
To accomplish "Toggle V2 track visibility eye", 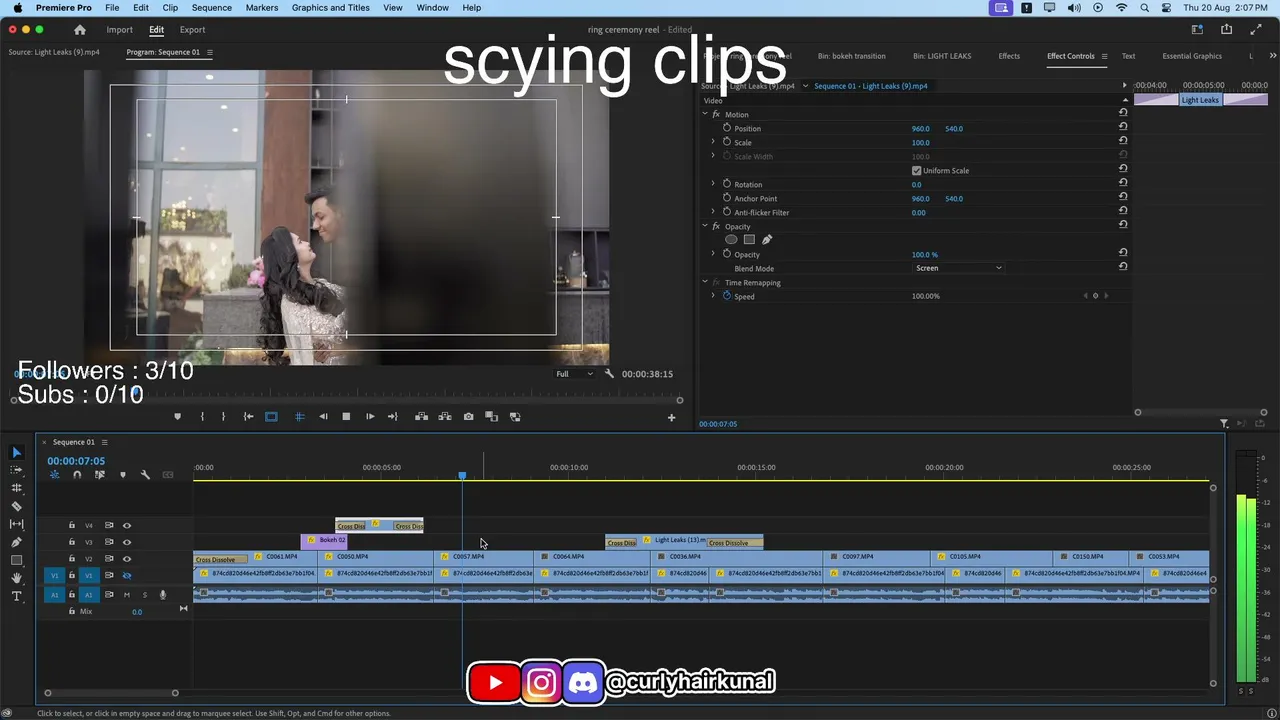I will (127, 559).
